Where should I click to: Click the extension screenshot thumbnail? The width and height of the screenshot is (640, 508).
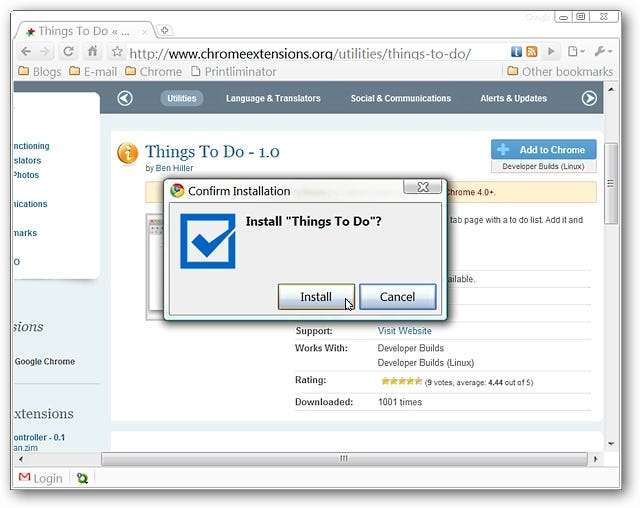click(156, 266)
